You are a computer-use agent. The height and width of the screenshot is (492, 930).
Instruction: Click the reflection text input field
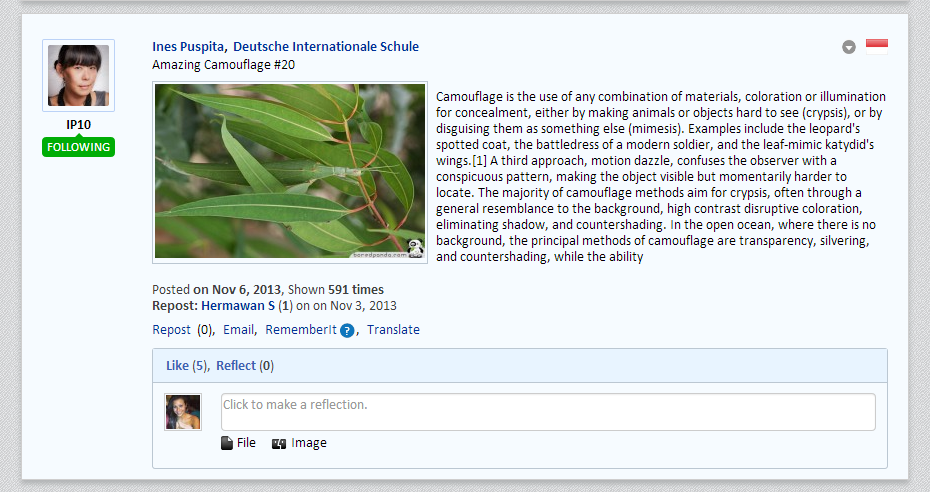(548, 412)
